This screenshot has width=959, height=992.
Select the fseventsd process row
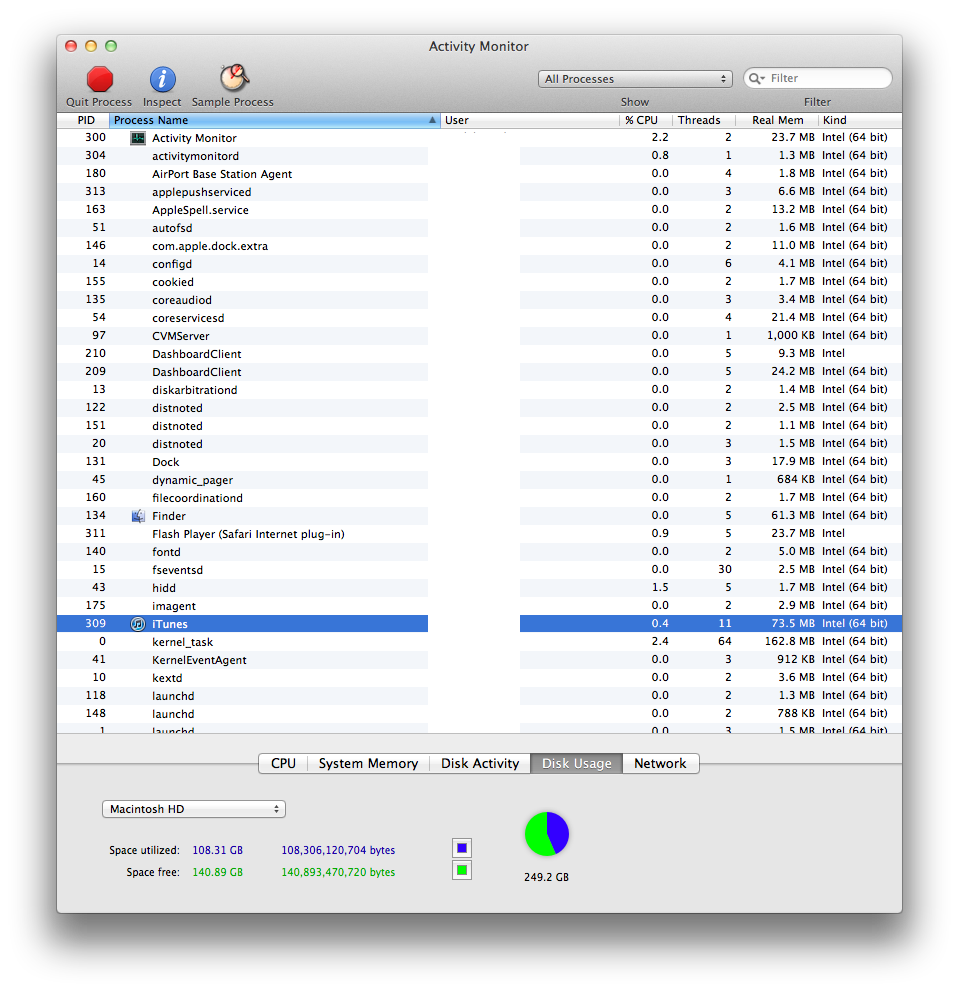pos(480,570)
